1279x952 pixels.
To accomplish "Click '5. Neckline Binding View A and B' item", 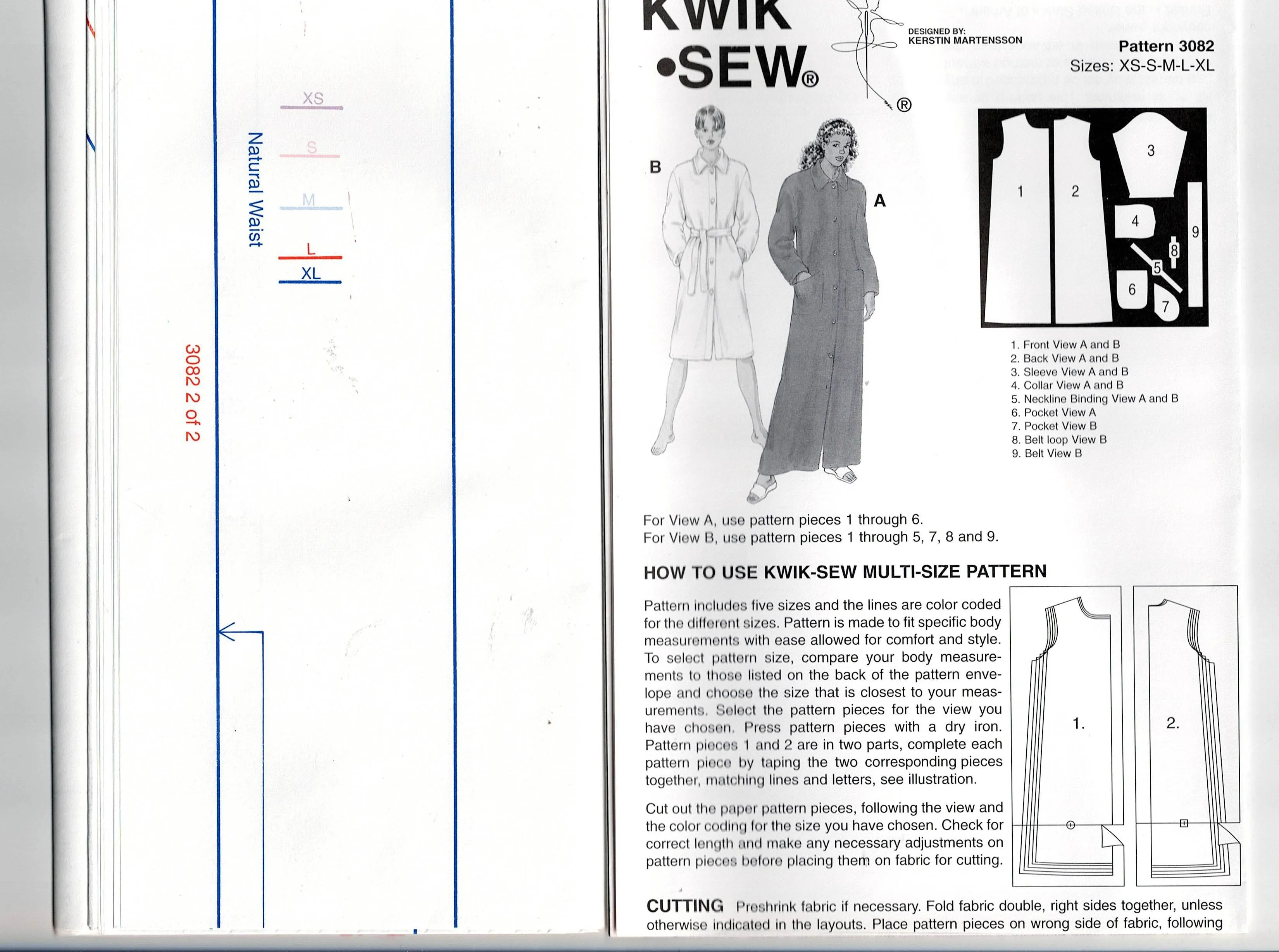I will point(1095,399).
